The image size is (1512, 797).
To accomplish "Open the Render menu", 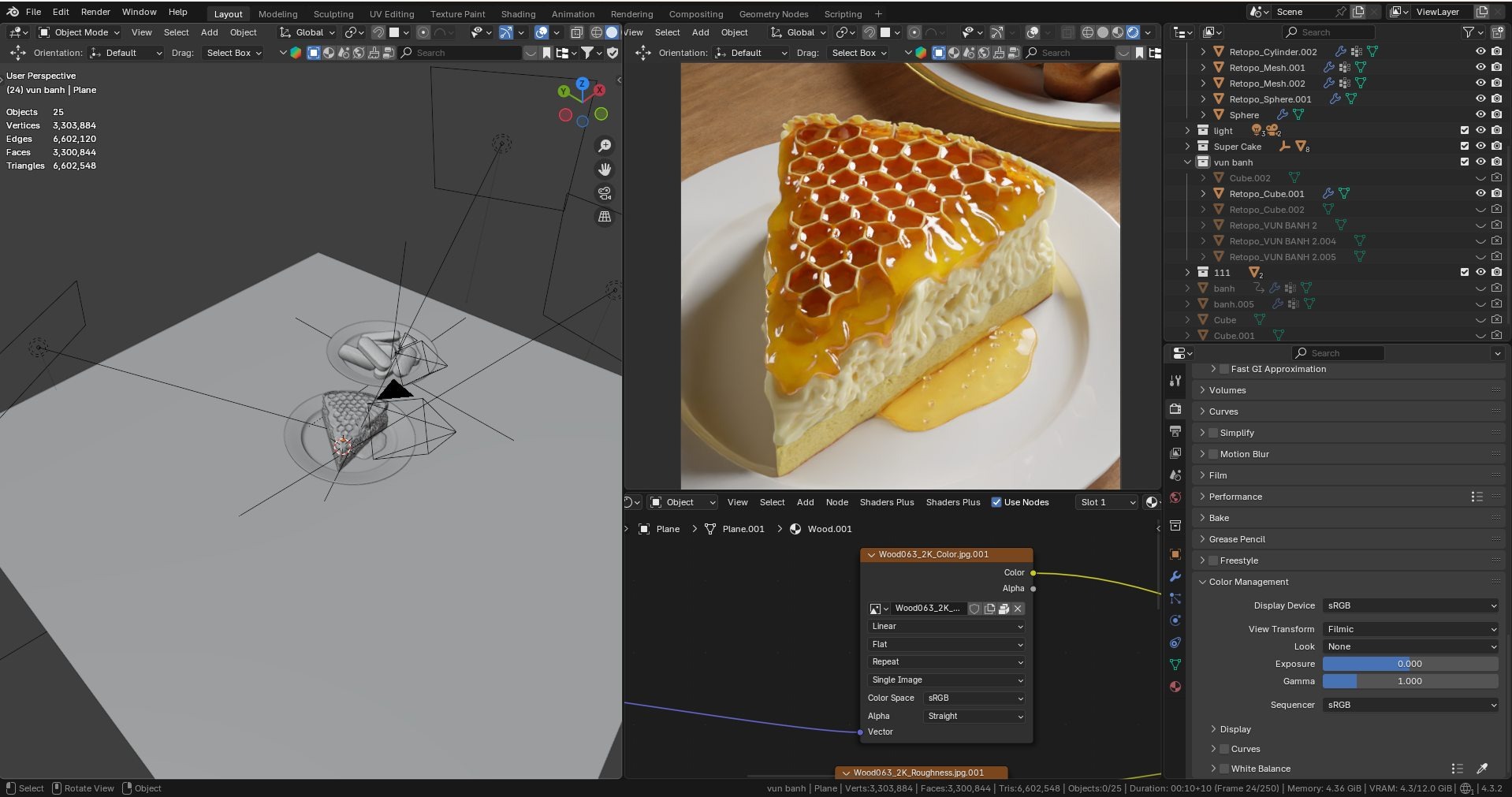I will [95, 12].
